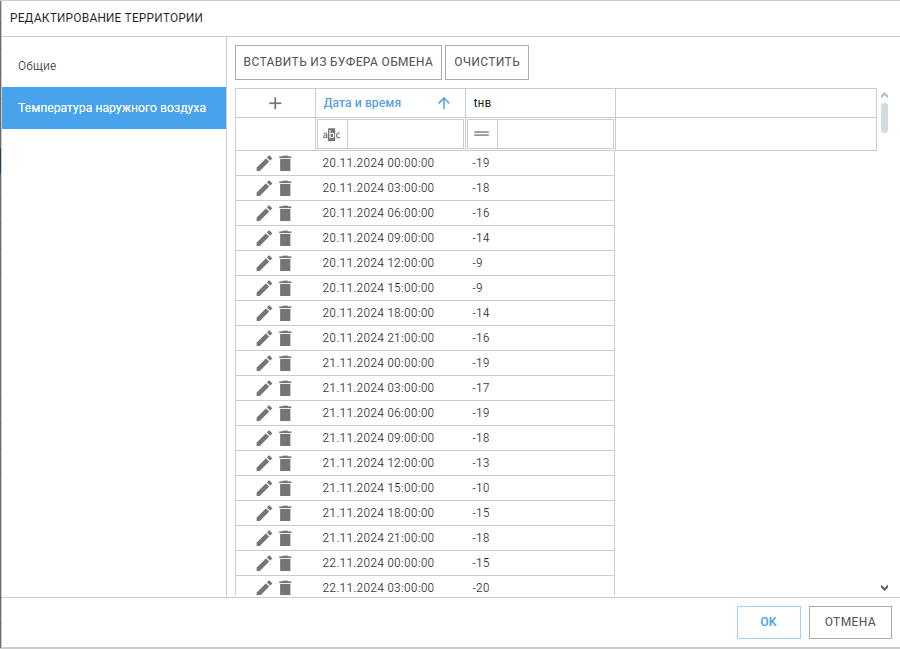Delete the 20.11.2024 09:00:00 row
Screen dimensions: 900x649
[285, 238]
